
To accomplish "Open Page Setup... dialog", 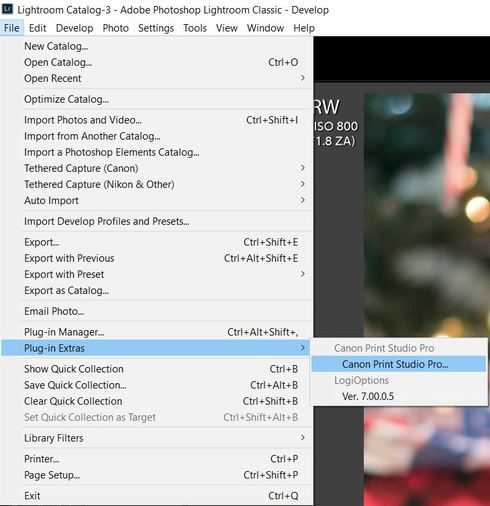I will (x=157, y=475).
